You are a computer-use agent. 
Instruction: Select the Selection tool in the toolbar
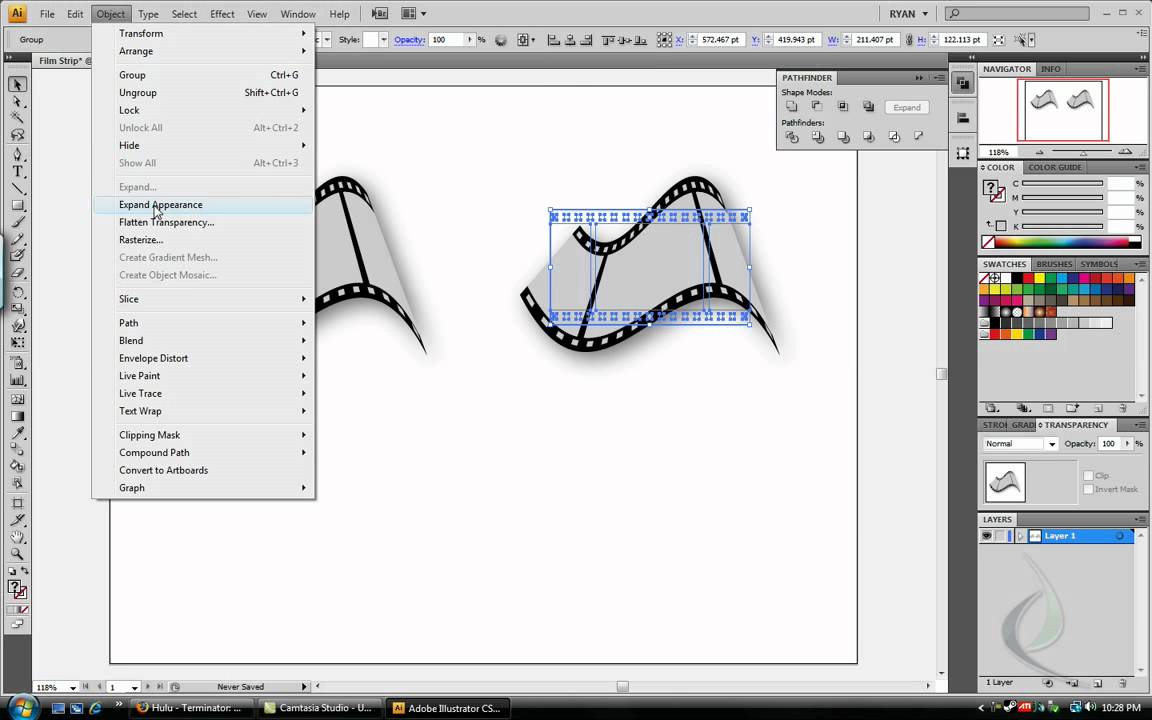[x=17, y=85]
